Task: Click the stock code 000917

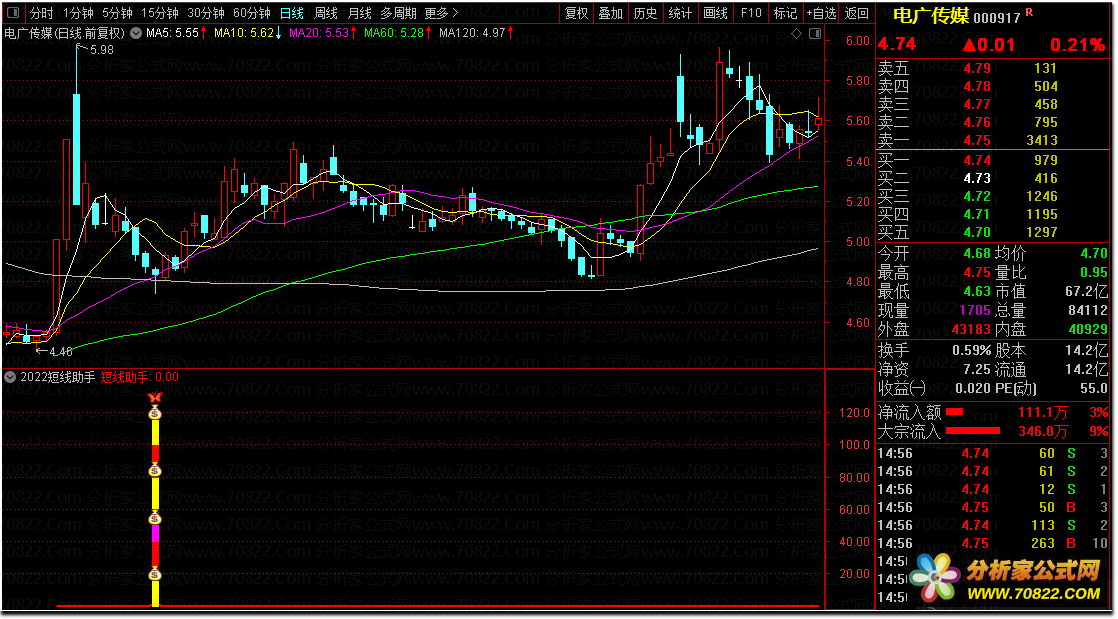Action: 997,18
